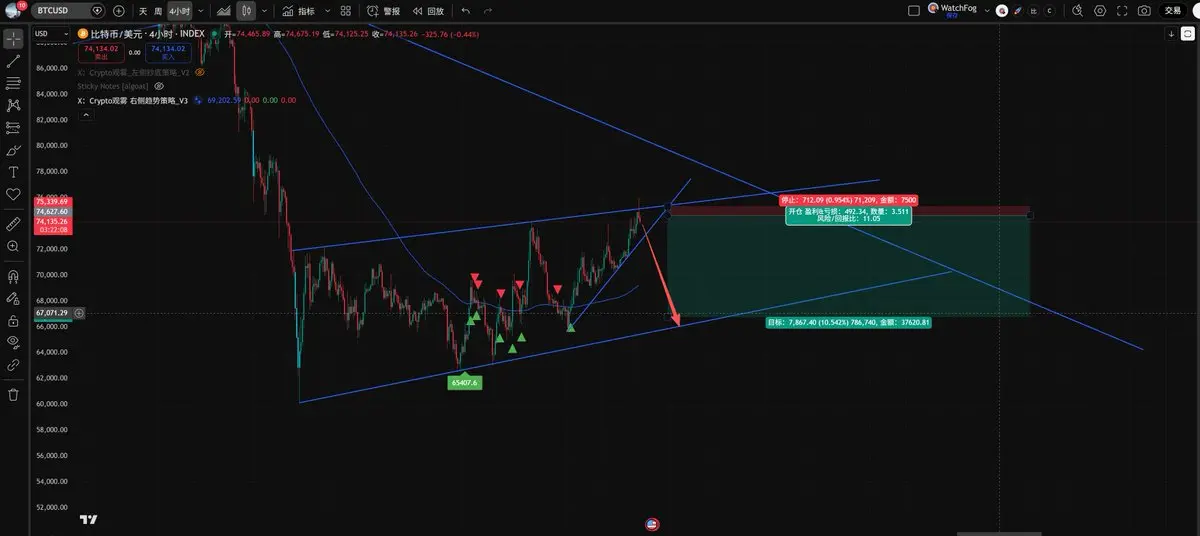Image resolution: width=1200 pixels, height=536 pixels.
Task: Click the scroll-down arrow at chart top right
Action: [1172, 34]
